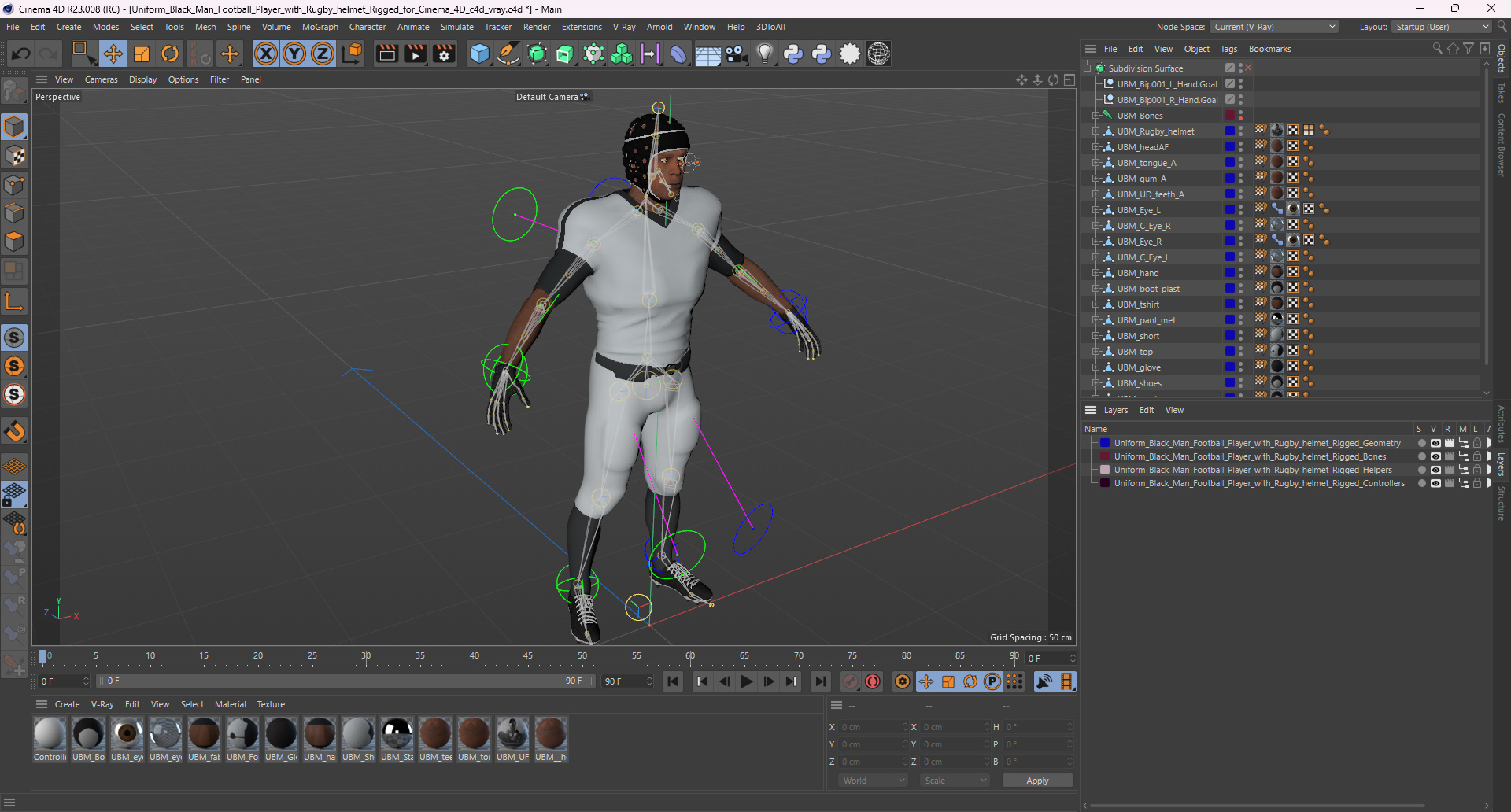
Task: Click the Enable Snap S icon
Action: click(14, 338)
